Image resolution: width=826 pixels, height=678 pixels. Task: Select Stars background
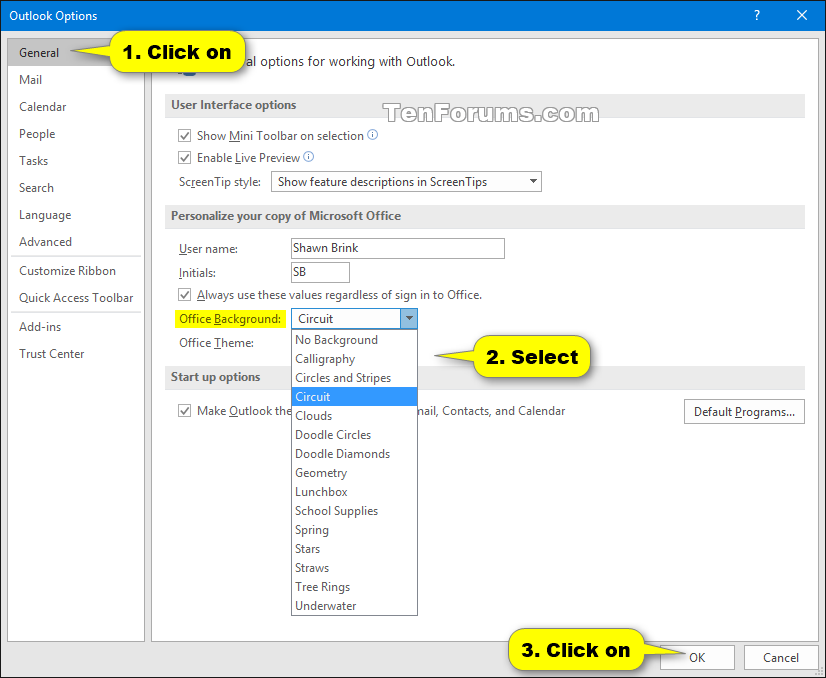coord(354,549)
